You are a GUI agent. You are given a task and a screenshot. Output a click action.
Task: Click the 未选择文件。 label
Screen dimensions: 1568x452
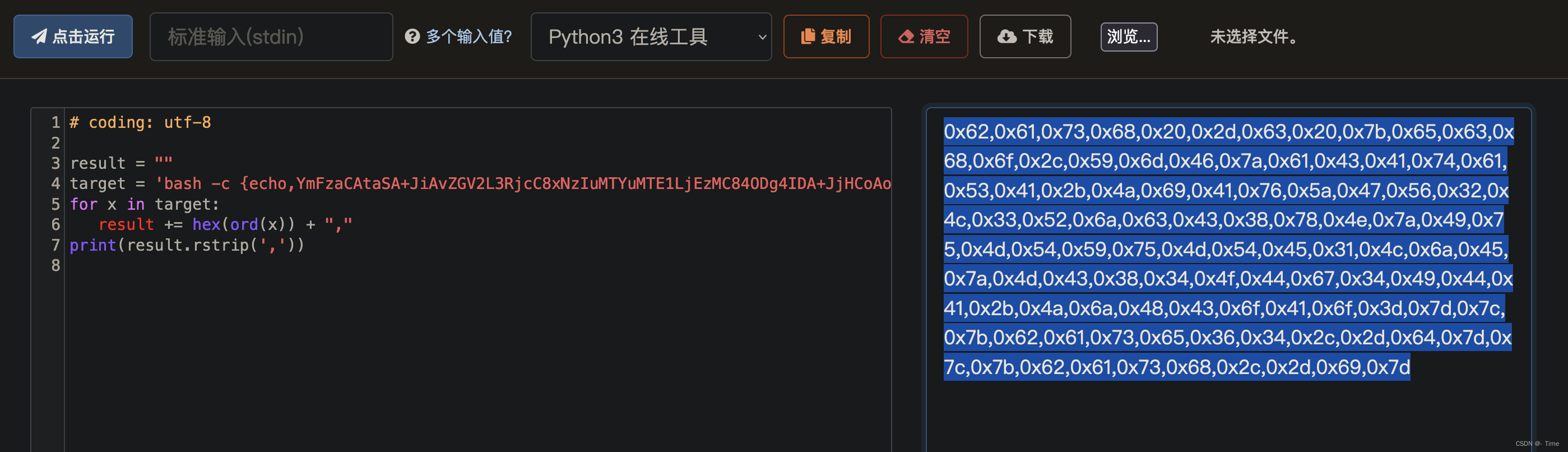pyautogui.click(x=1256, y=36)
